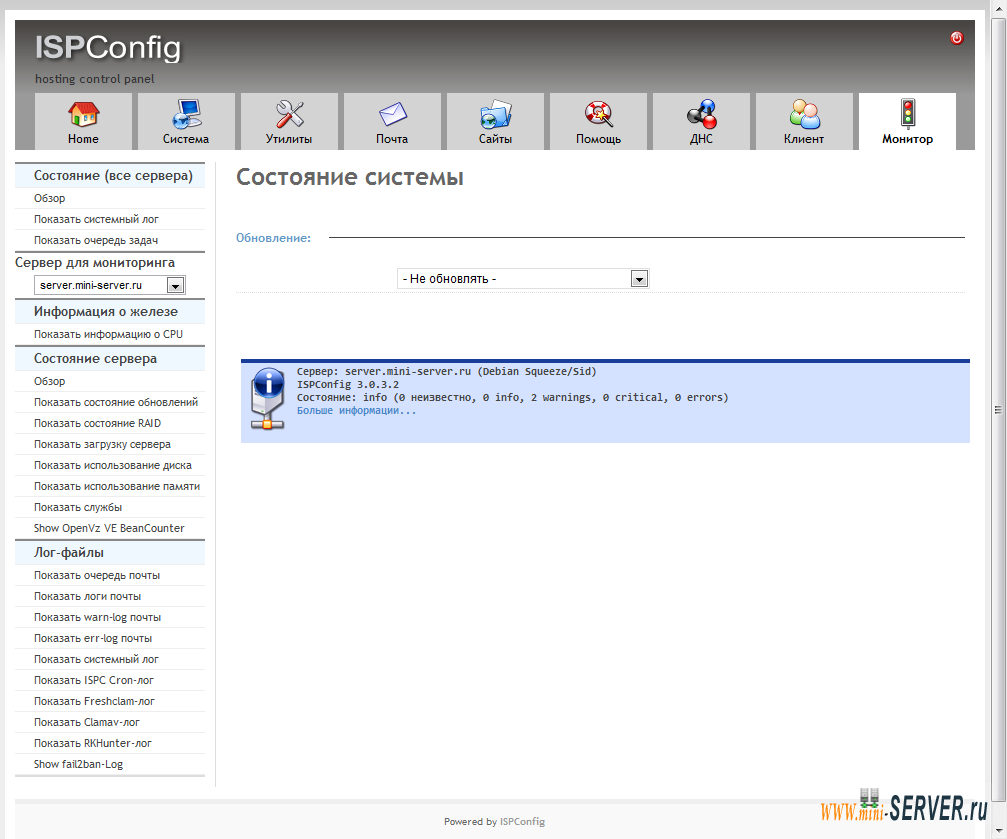Open Показать использование диска
Image resolution: width=1007 pixels, height=839 pixels.
point(112,465)
